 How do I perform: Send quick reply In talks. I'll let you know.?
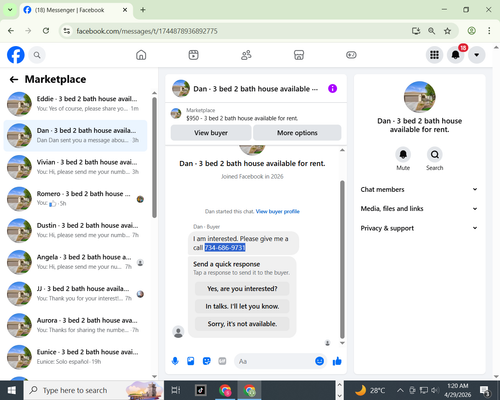coord(242,306)
